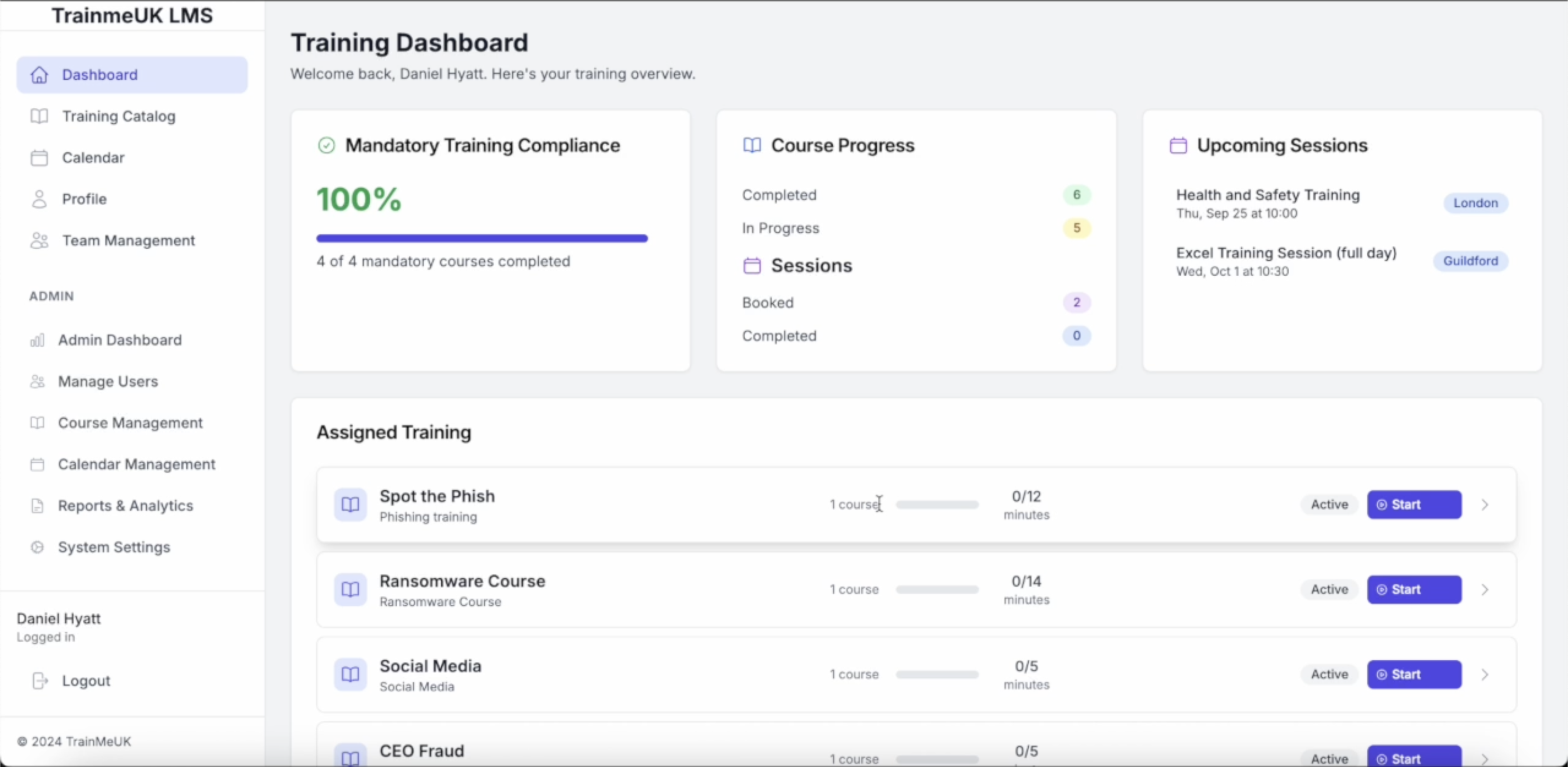Go to Manage Users
The width and height of the screenshot is (1568, 767).
[132, 381]
